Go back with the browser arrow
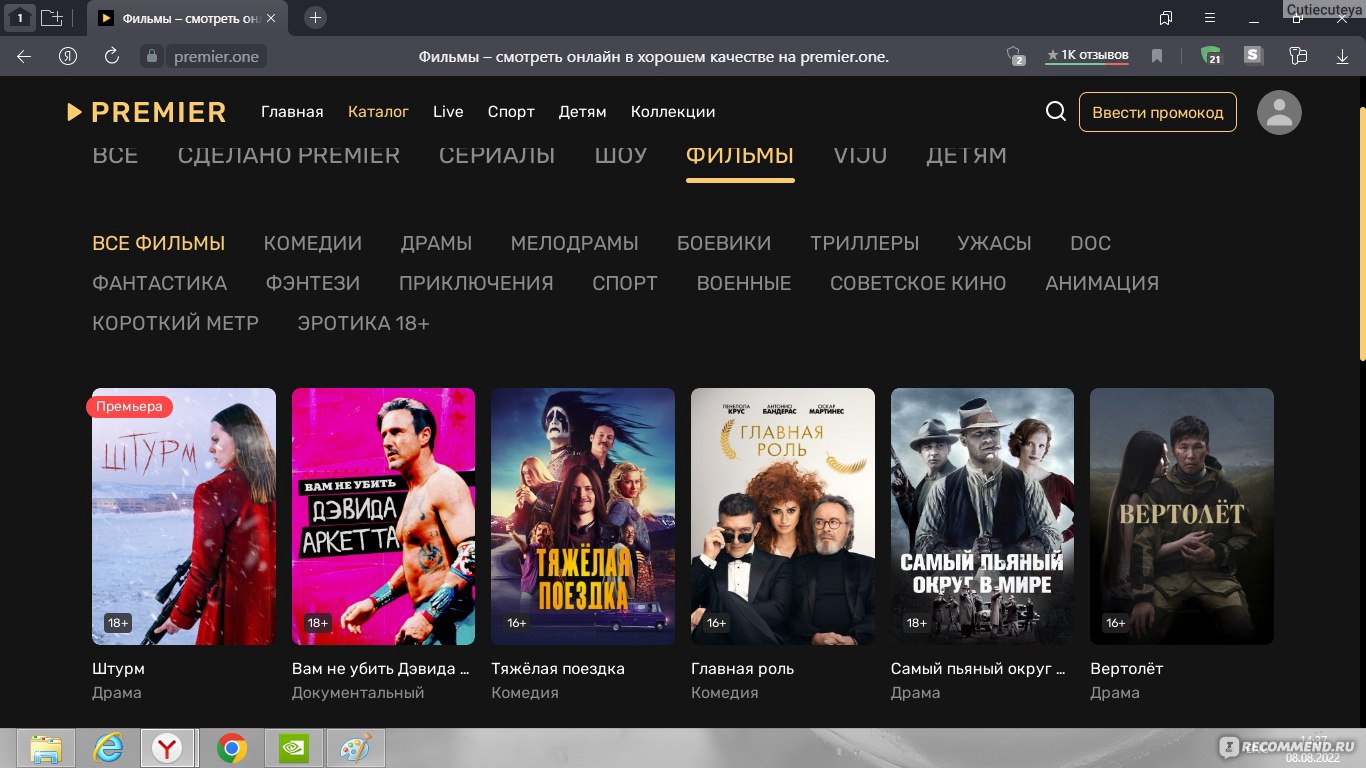 (x=24, y=56)
